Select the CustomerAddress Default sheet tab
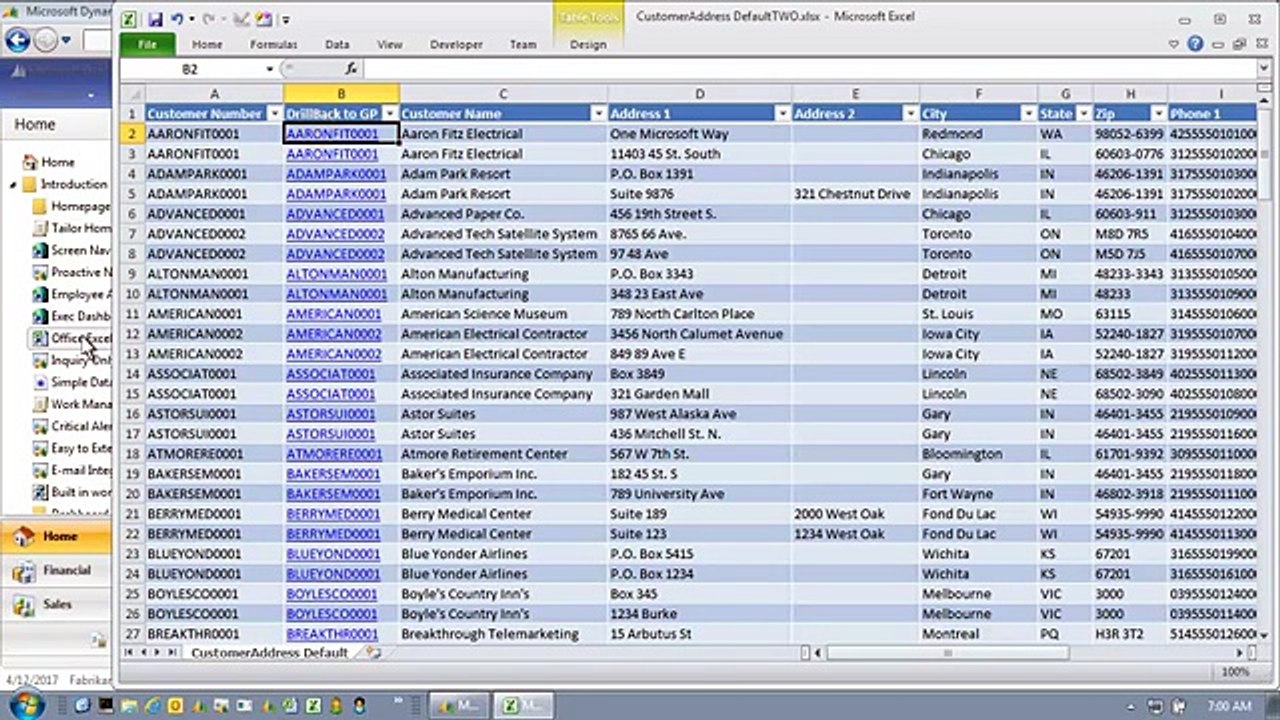This screenshot has width=1280, height=720. coord(269,652)
